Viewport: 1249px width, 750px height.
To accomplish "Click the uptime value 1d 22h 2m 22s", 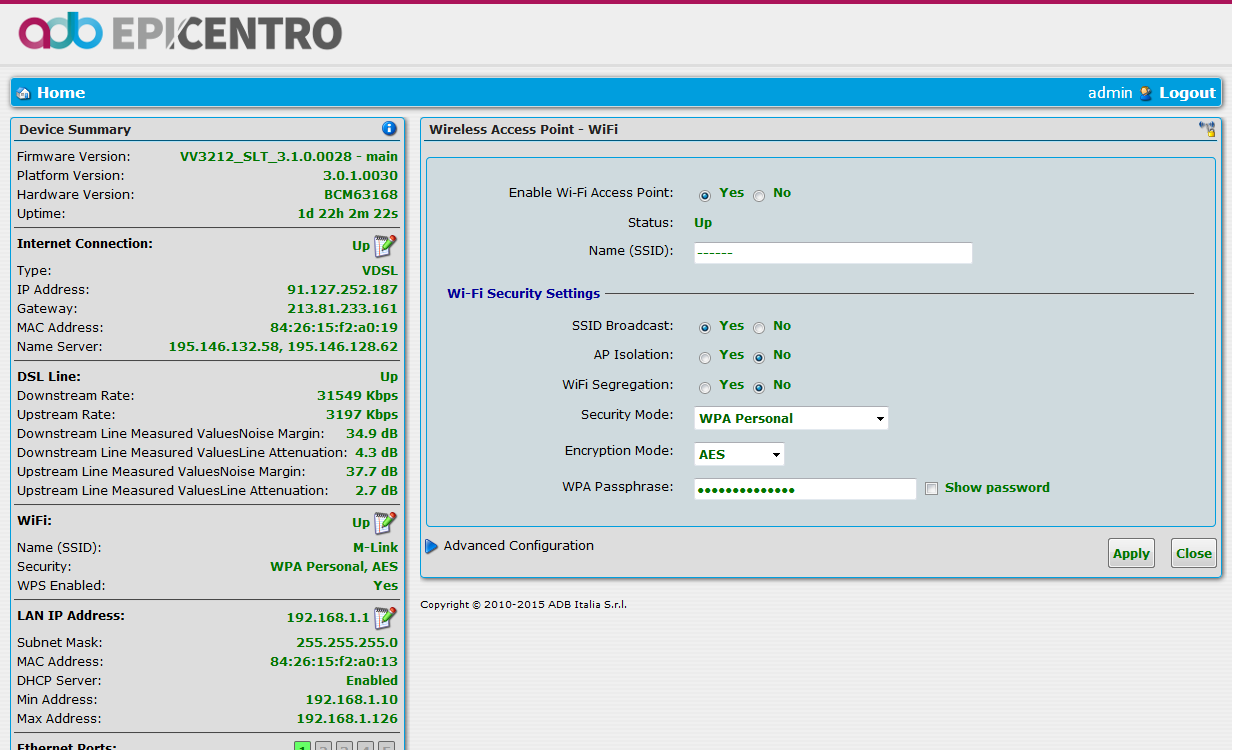I will point(348,213).
